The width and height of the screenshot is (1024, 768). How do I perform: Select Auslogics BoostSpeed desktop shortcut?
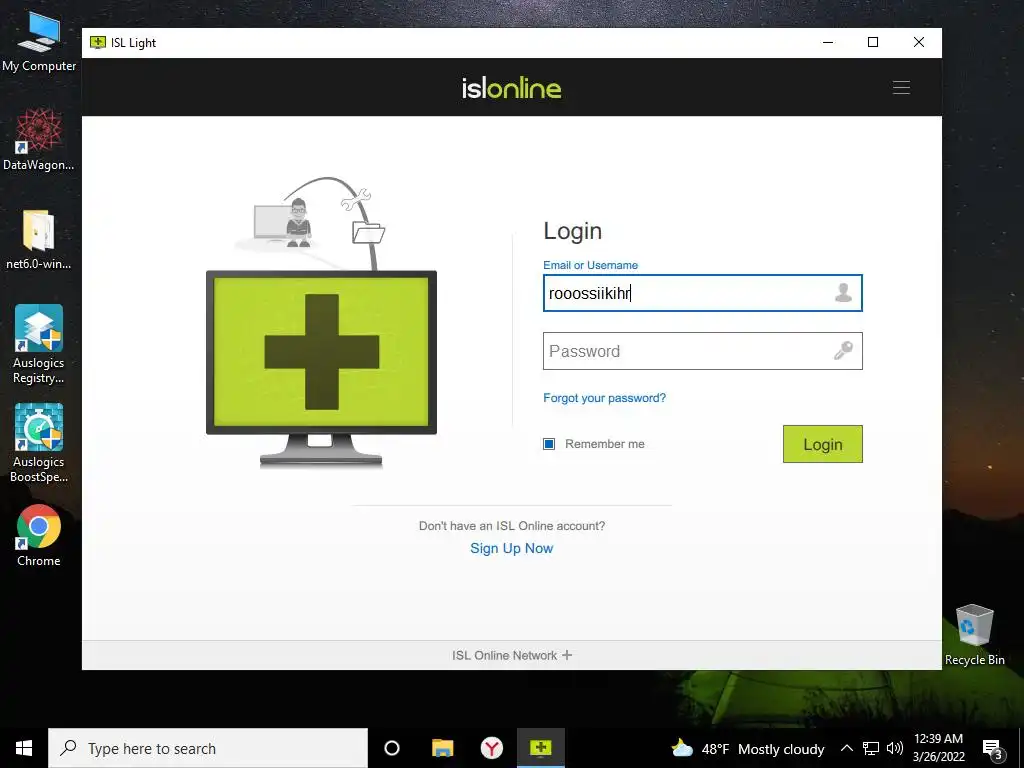click(39, 443)
